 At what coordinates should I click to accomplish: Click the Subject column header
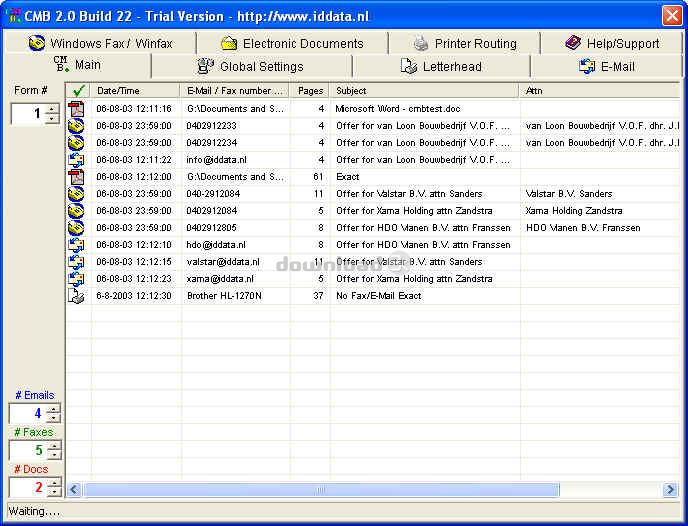[x=424, y=91]
